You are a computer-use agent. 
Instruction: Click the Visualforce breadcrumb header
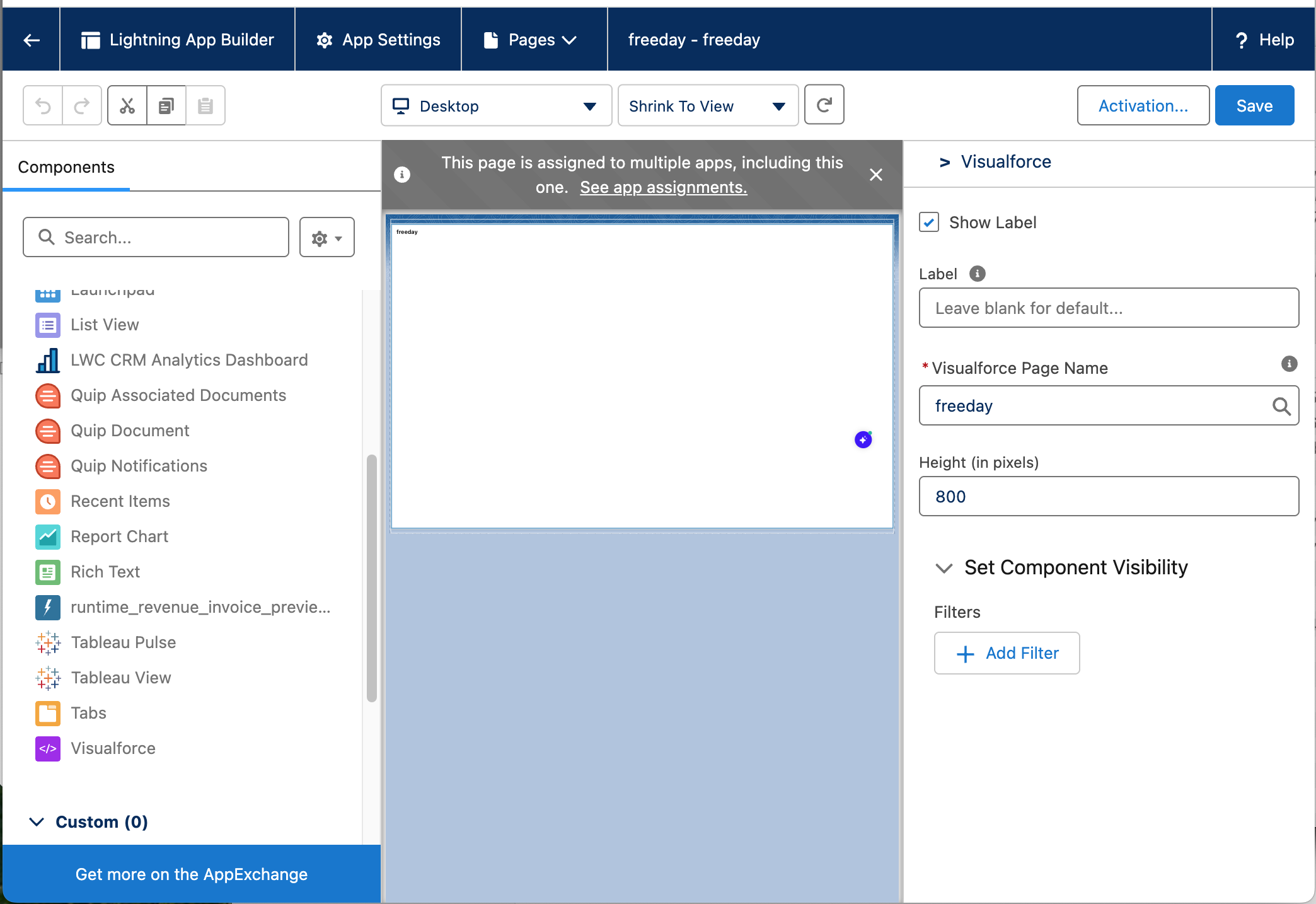click(1005, 162)
